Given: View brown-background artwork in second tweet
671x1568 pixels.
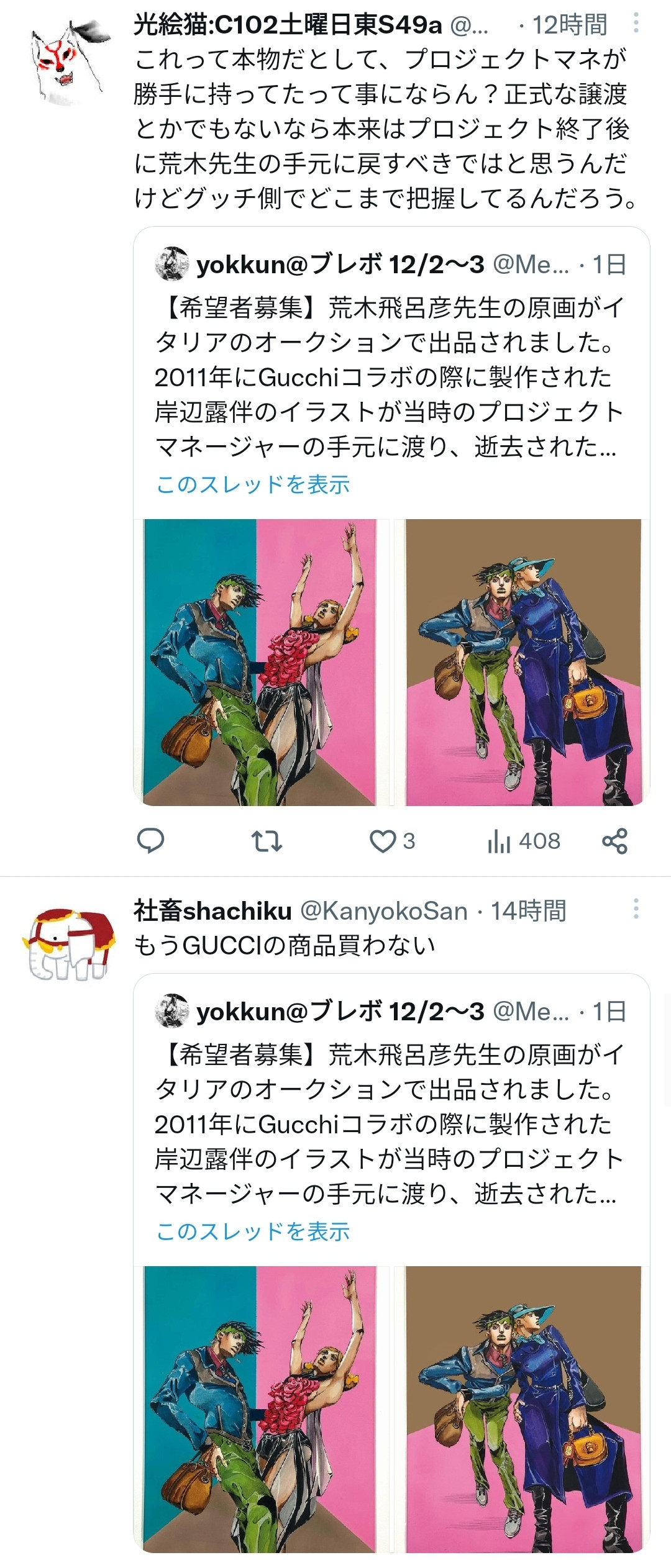Looking at the screenshot, I should [x=522, y=1409].
